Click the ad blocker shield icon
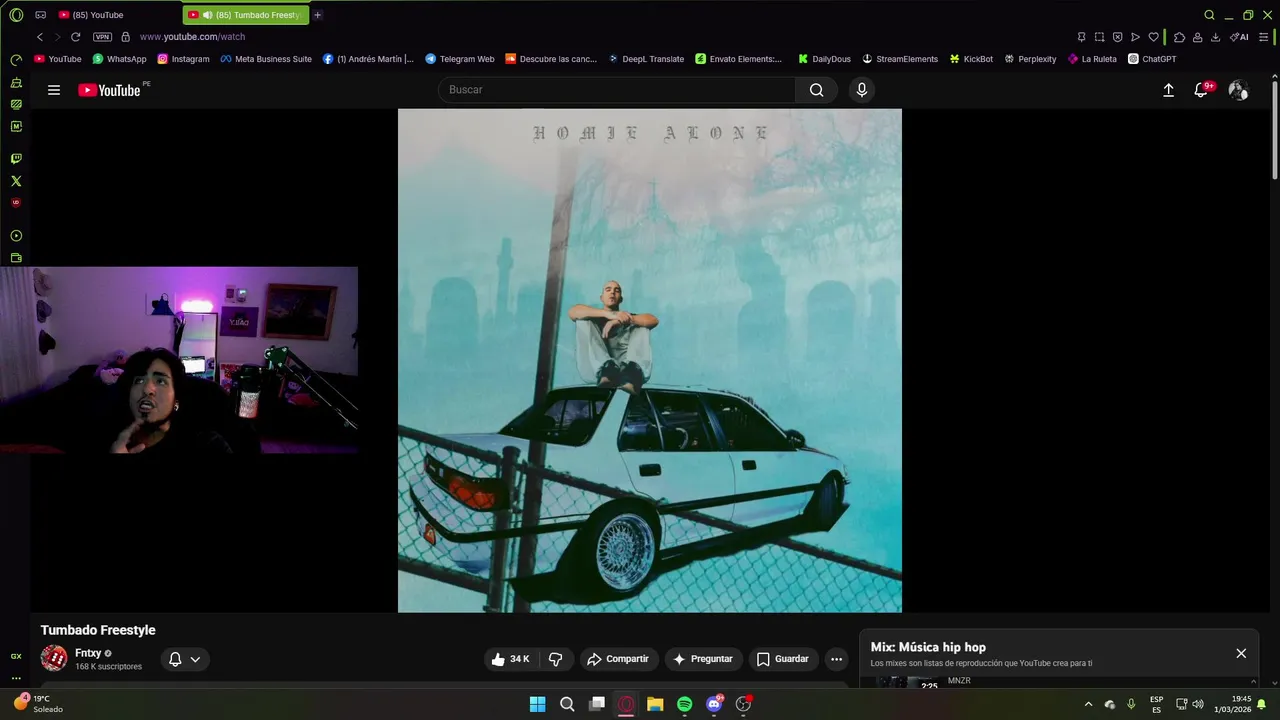This screenshot has width=1280, height=720. pos(1117,37)
